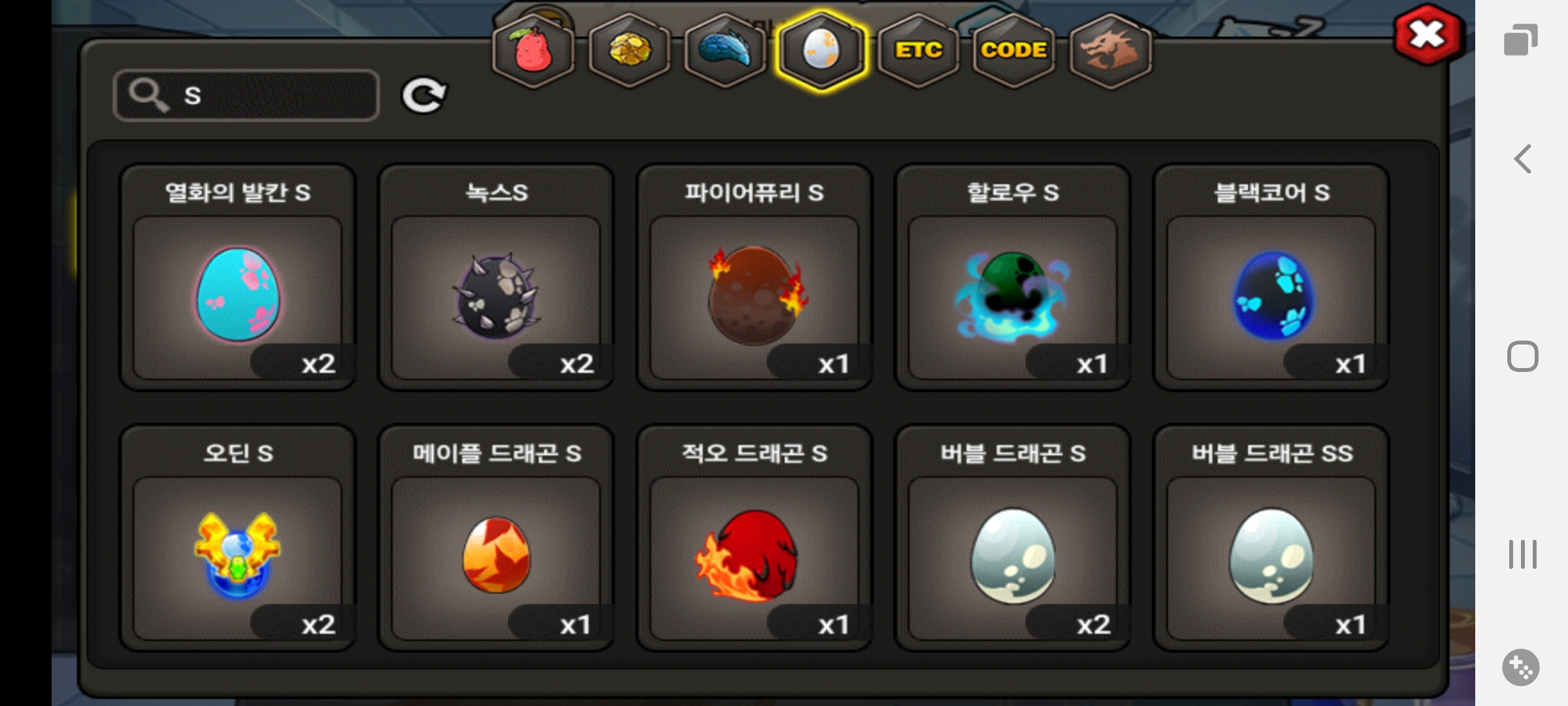Open the fruit food category tab
The height and width of the screenshot is (706, 1568).
[x=533, y=51]
